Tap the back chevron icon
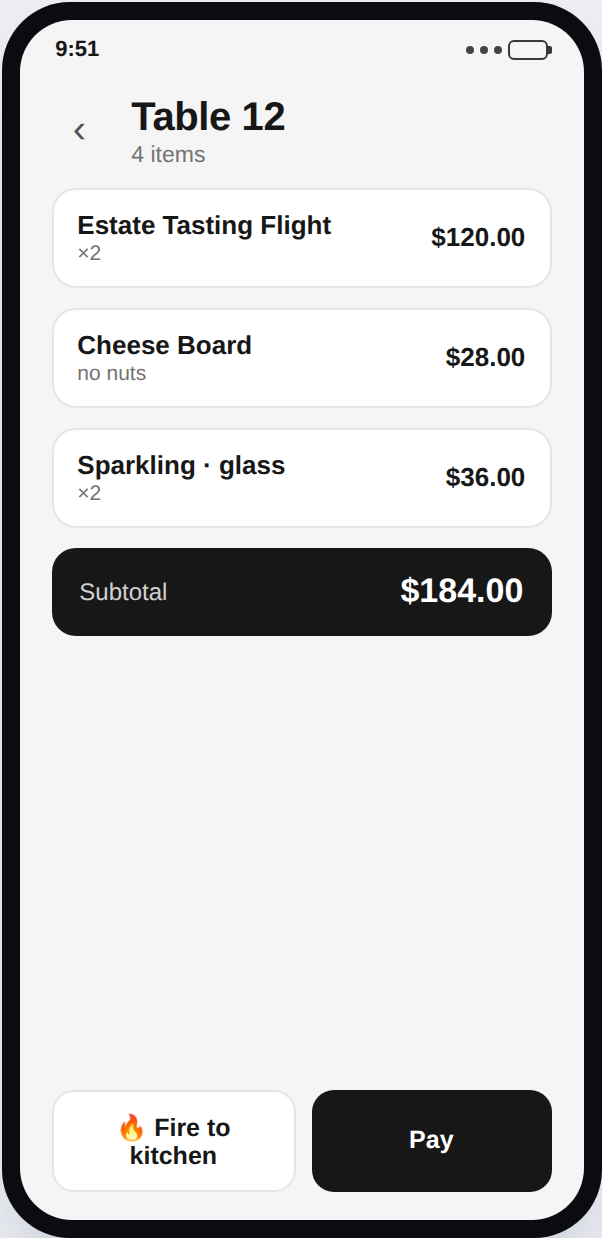 click(79, 131)
